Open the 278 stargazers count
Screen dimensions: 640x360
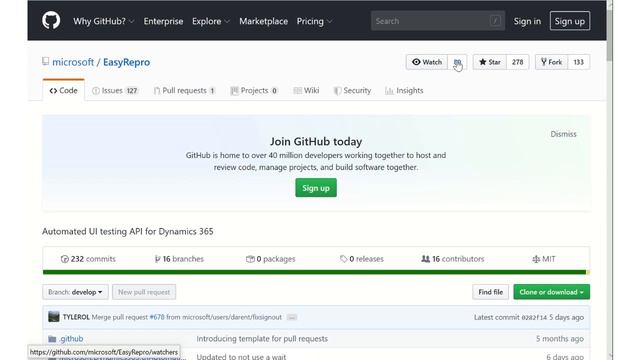tap(518, 62)
